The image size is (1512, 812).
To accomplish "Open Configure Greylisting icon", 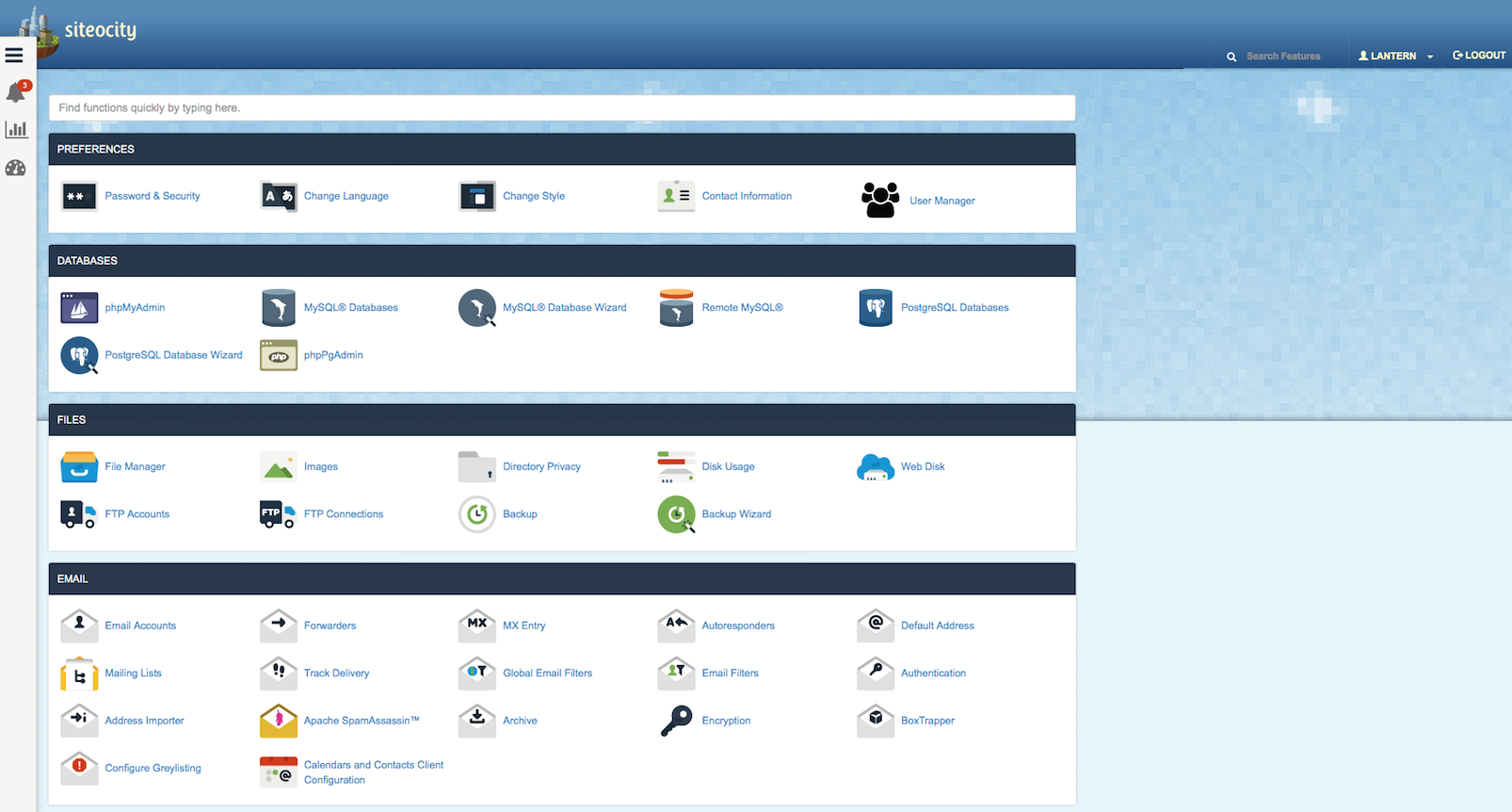I will 79,769.
